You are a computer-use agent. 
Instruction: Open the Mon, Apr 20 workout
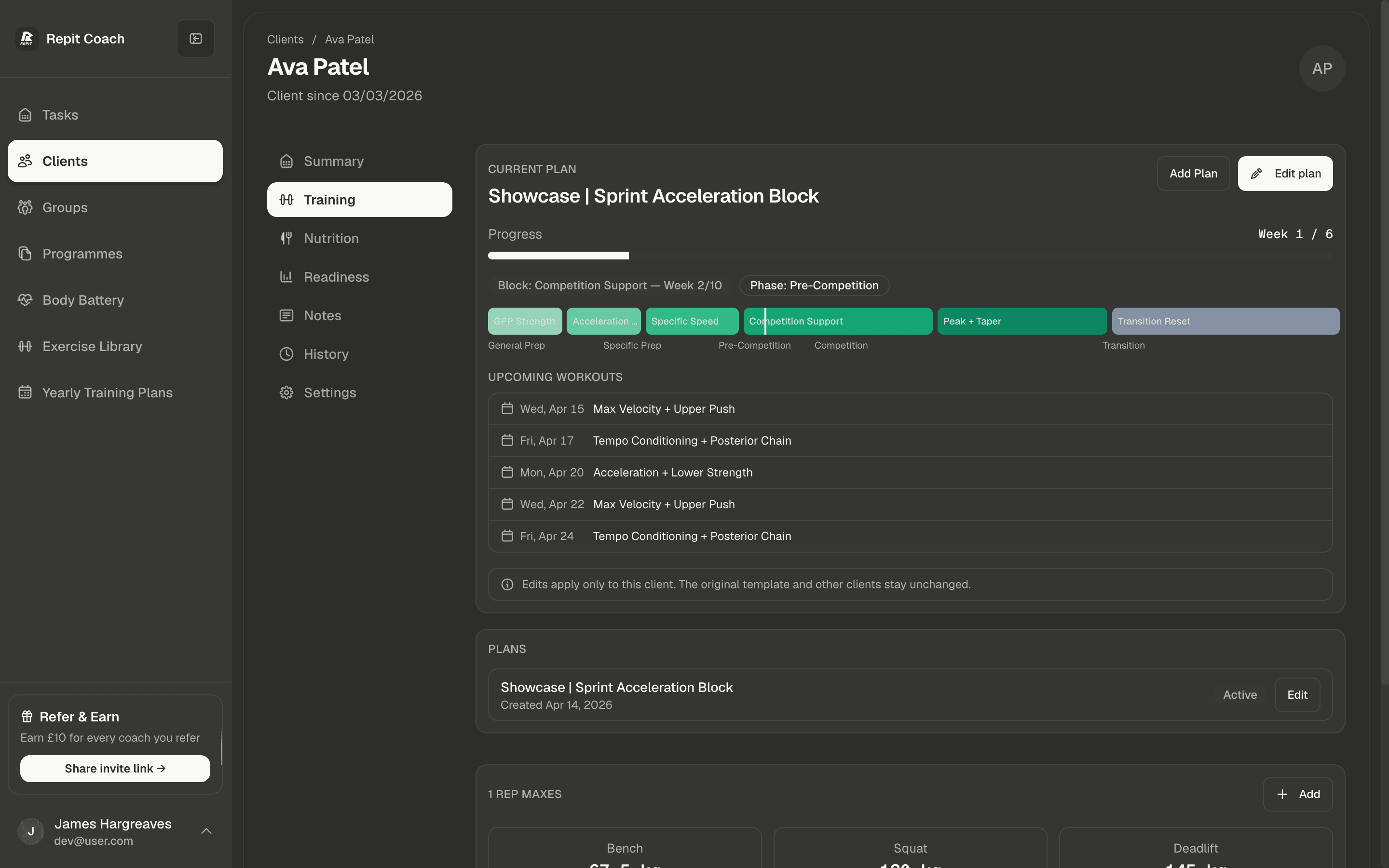pos(910,473)
